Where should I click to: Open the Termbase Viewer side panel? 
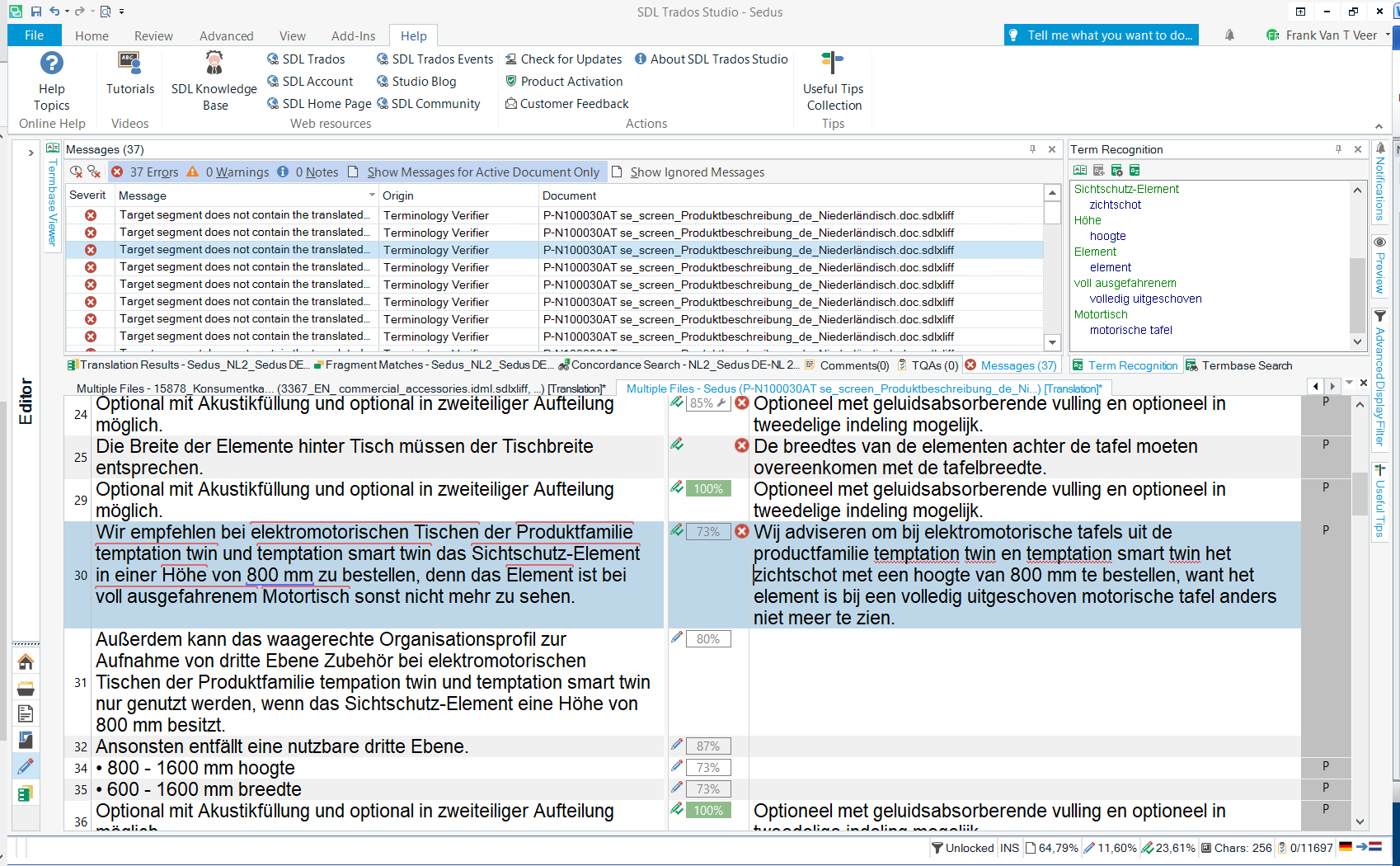point(51,195)
